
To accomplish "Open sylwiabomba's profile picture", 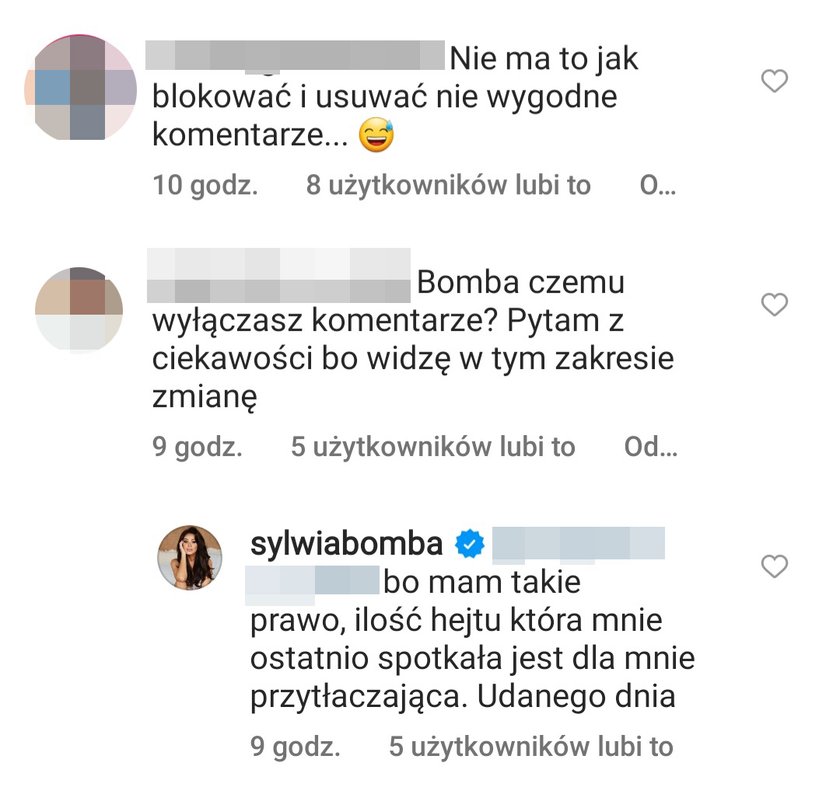I will [x=190, y=557].
